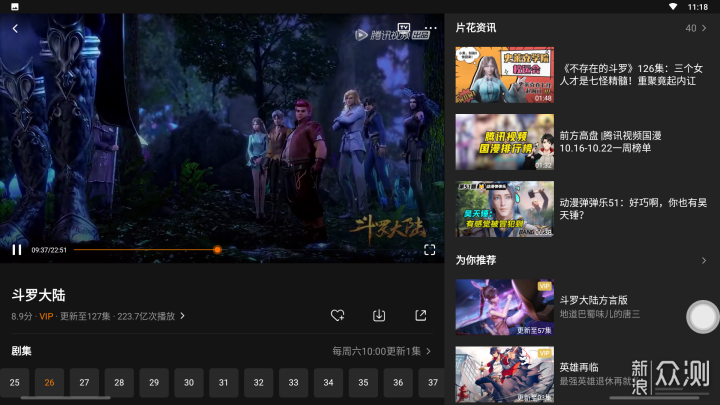The width and height of the screenshot is (720, 405).
Task: Select episode 28
Action: click(x=119, y=382)
